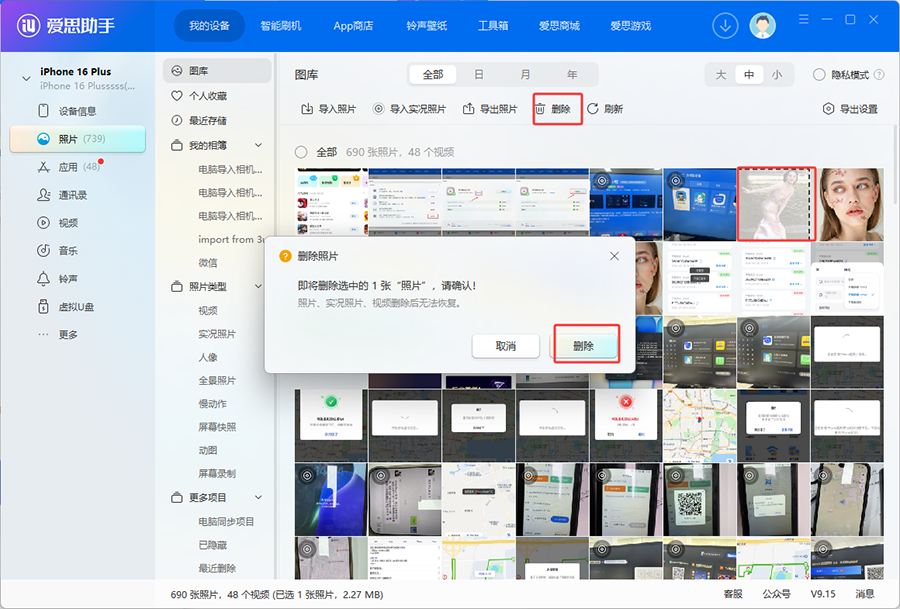This screenshot has height=609, width=900.
Task: Click 导入实况照片 live photo import
Action: pyautogui.click(x=409, y=108)
